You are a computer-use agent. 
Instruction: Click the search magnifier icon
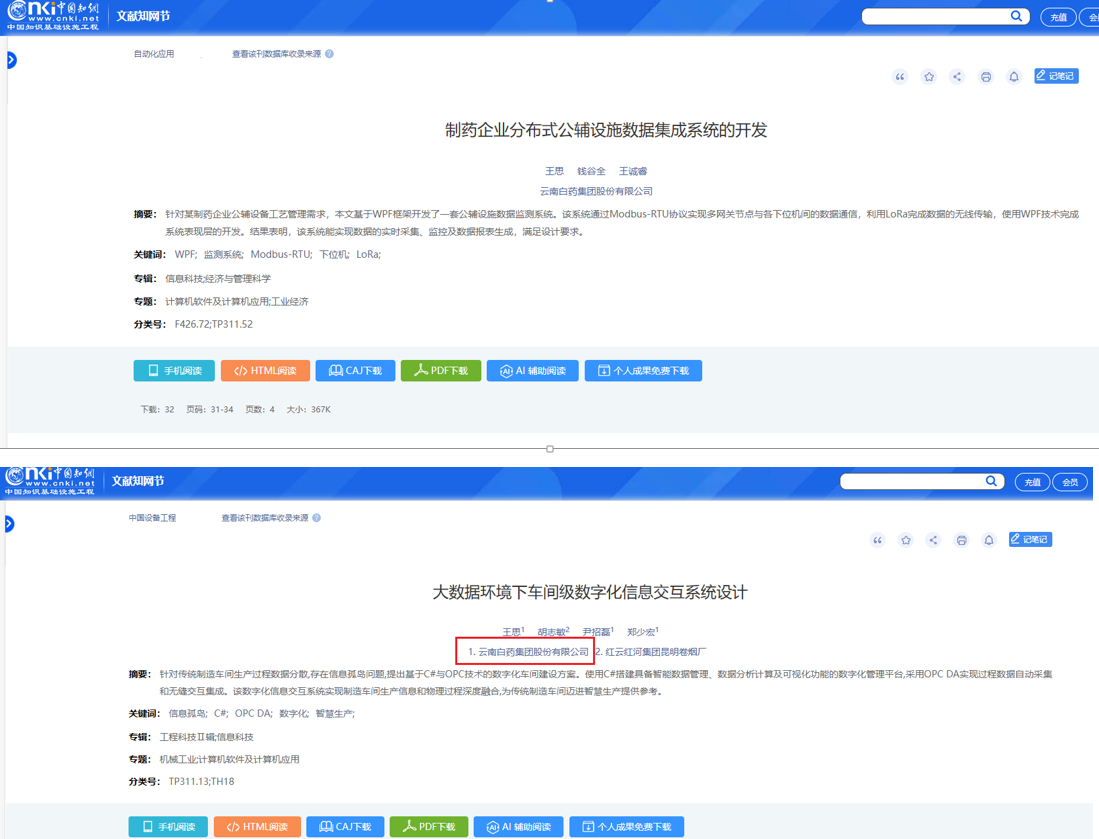click(1016, 16)
